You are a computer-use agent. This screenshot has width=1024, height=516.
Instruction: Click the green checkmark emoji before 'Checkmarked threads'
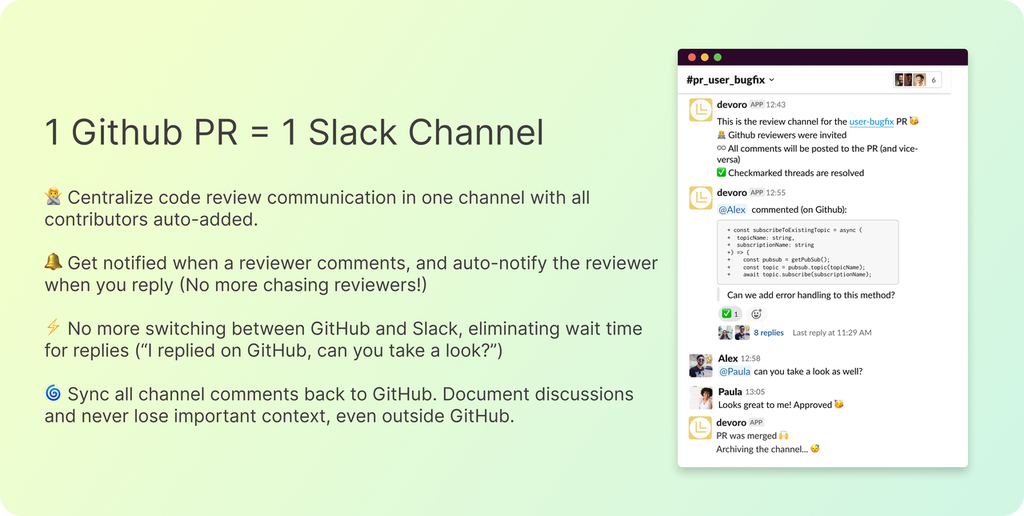(721, 172)
